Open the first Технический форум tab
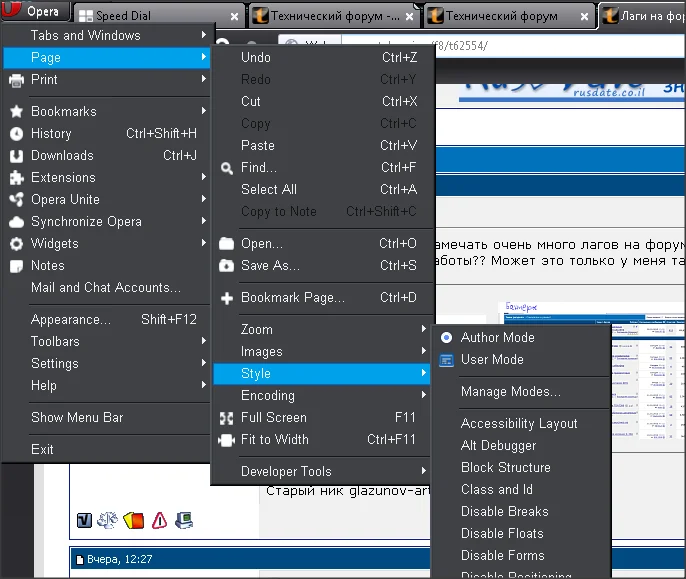Image resolution: width=686 pixels, height=579 pixels. pyautogui.click(x=334, y=16)
